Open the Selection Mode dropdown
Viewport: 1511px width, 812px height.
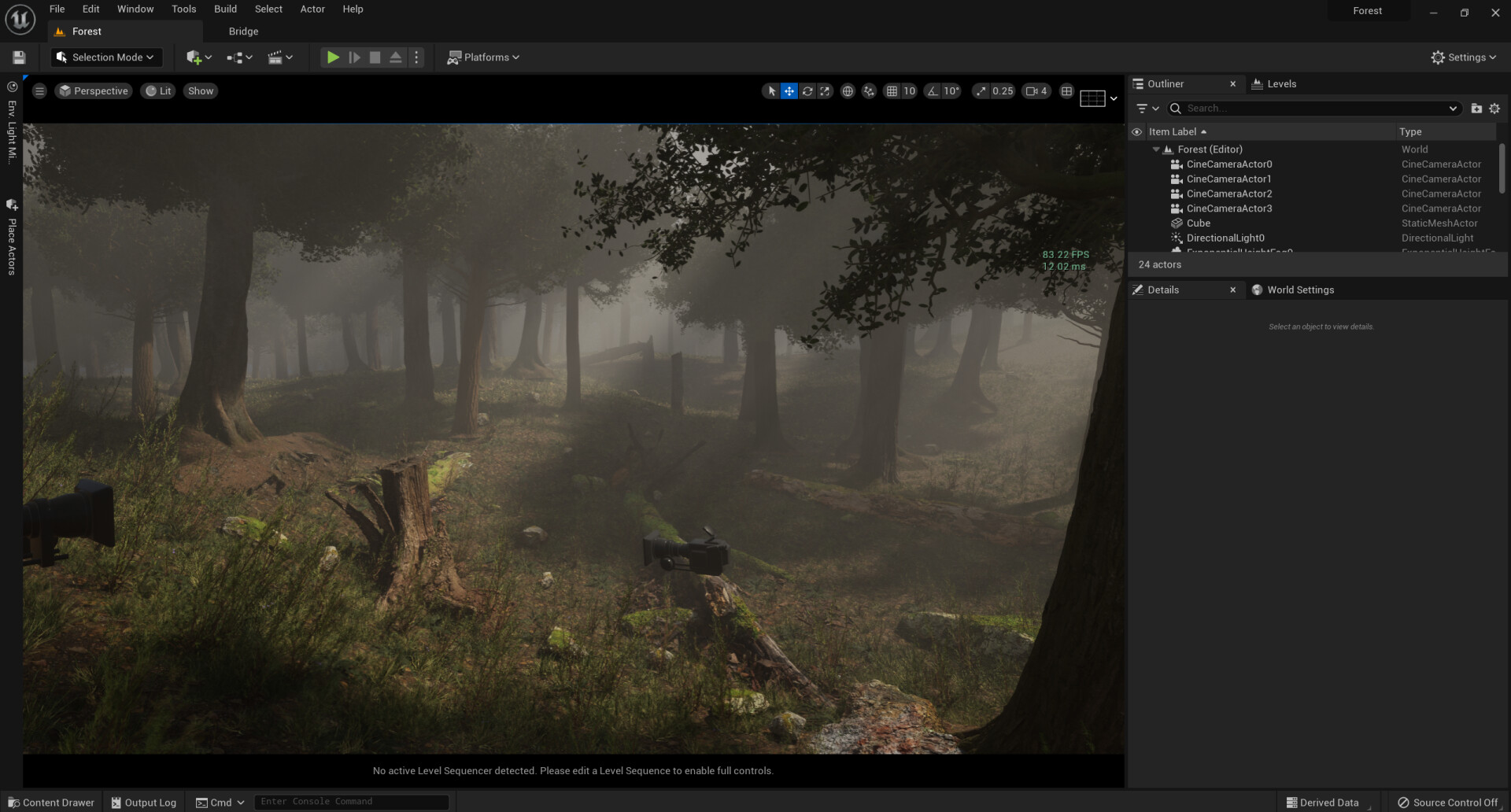coord(105,57)
